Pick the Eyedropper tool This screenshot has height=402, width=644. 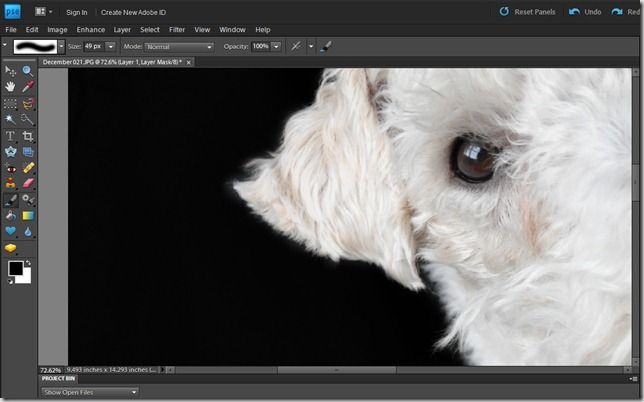[28, 87]
